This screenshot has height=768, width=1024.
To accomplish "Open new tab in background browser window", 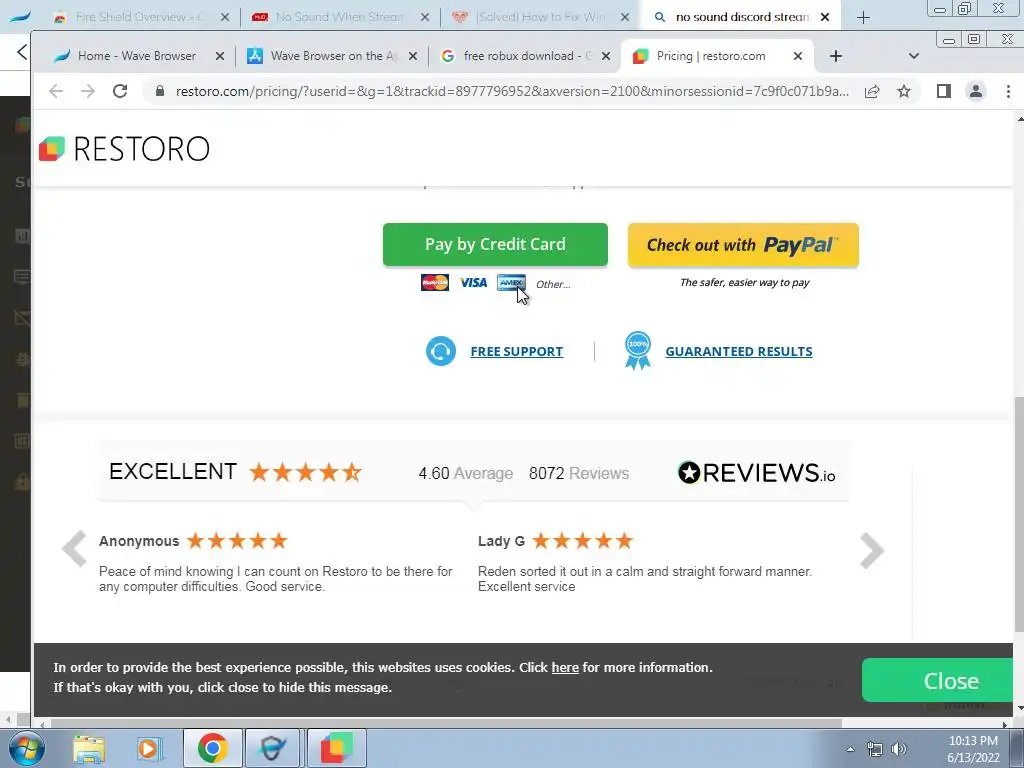I will [863, 18].
